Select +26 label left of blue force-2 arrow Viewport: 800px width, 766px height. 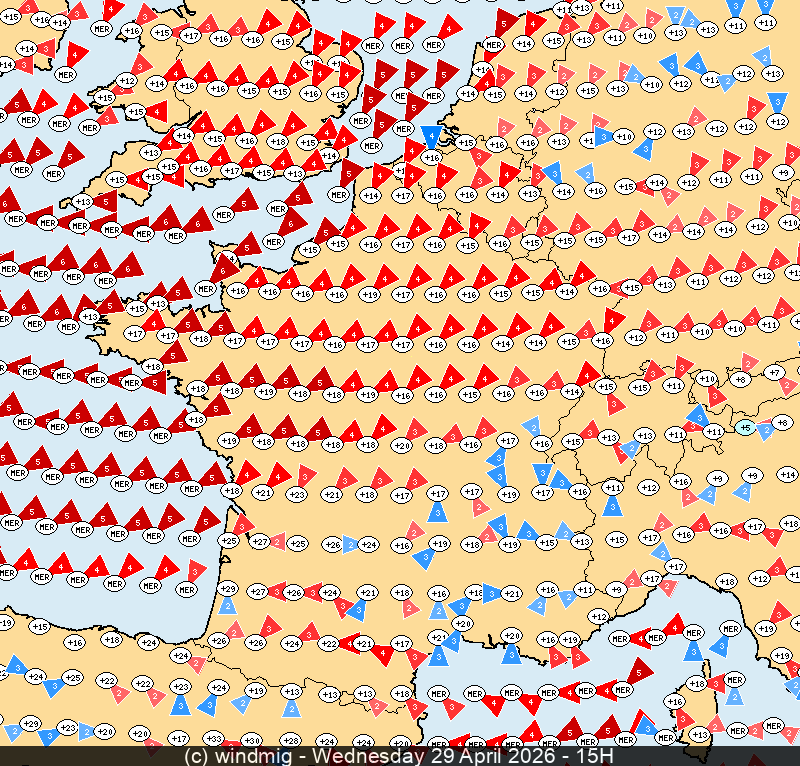[x=333, y=544]
